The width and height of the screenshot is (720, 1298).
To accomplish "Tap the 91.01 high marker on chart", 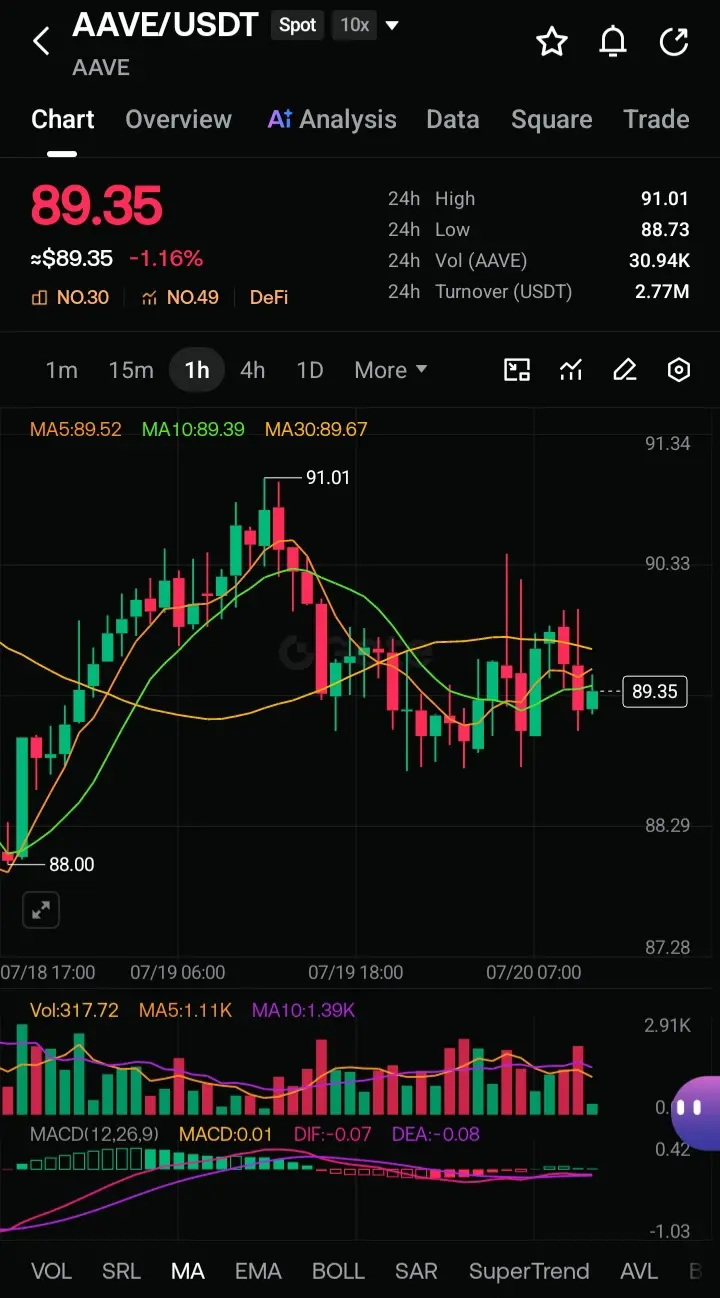I will (328, 478).
